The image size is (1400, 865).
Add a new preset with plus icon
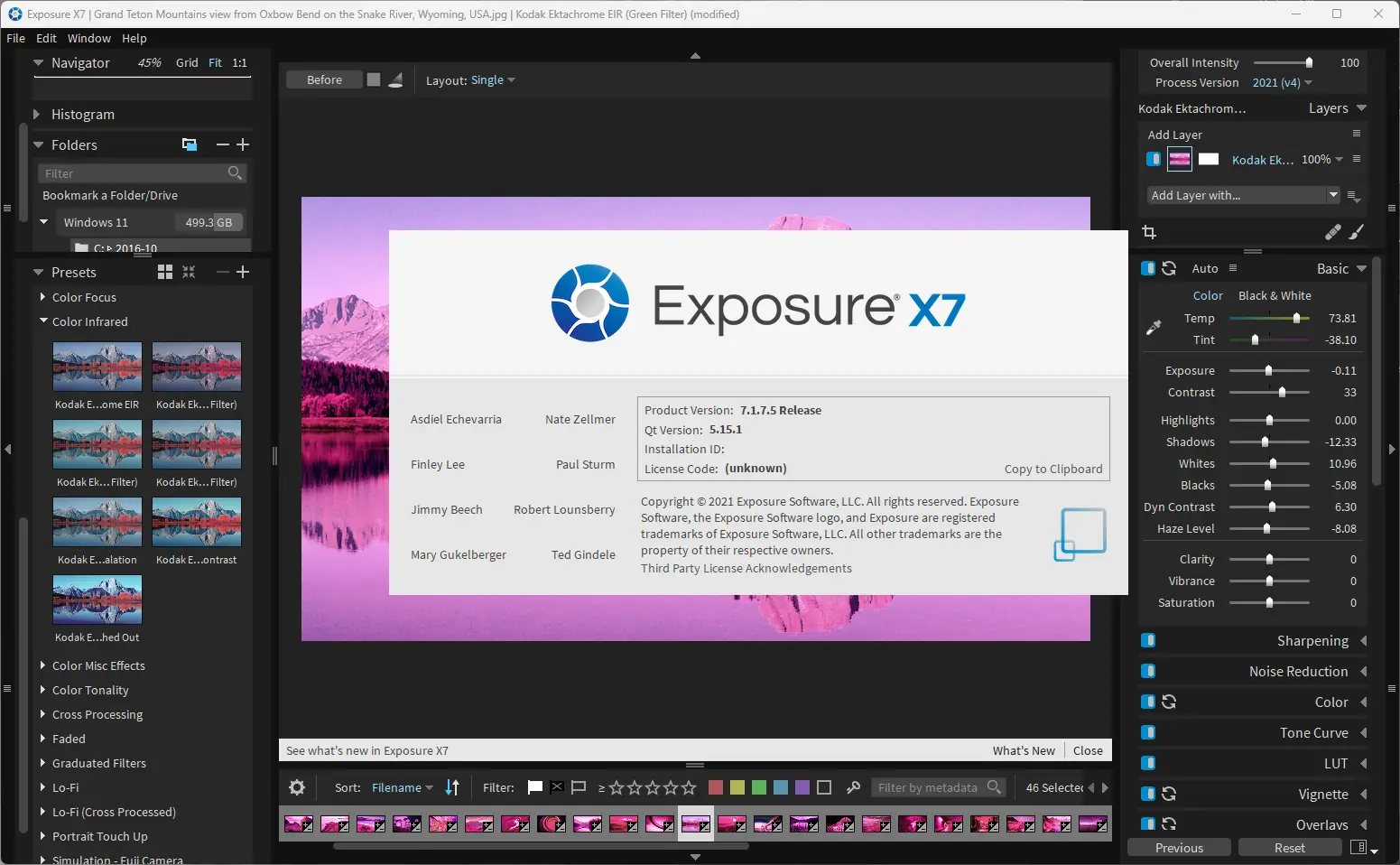(243, 272)
